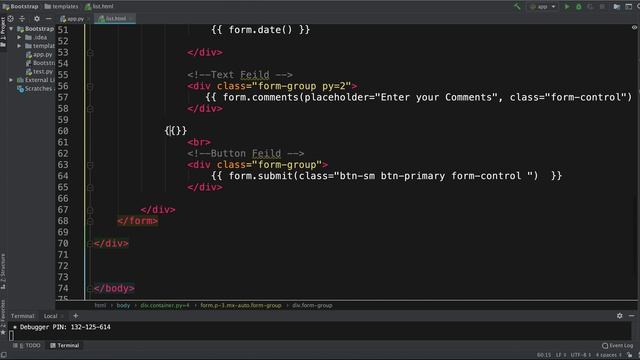Click the eye inspection icon in editor corner

[x=634, y=27]
